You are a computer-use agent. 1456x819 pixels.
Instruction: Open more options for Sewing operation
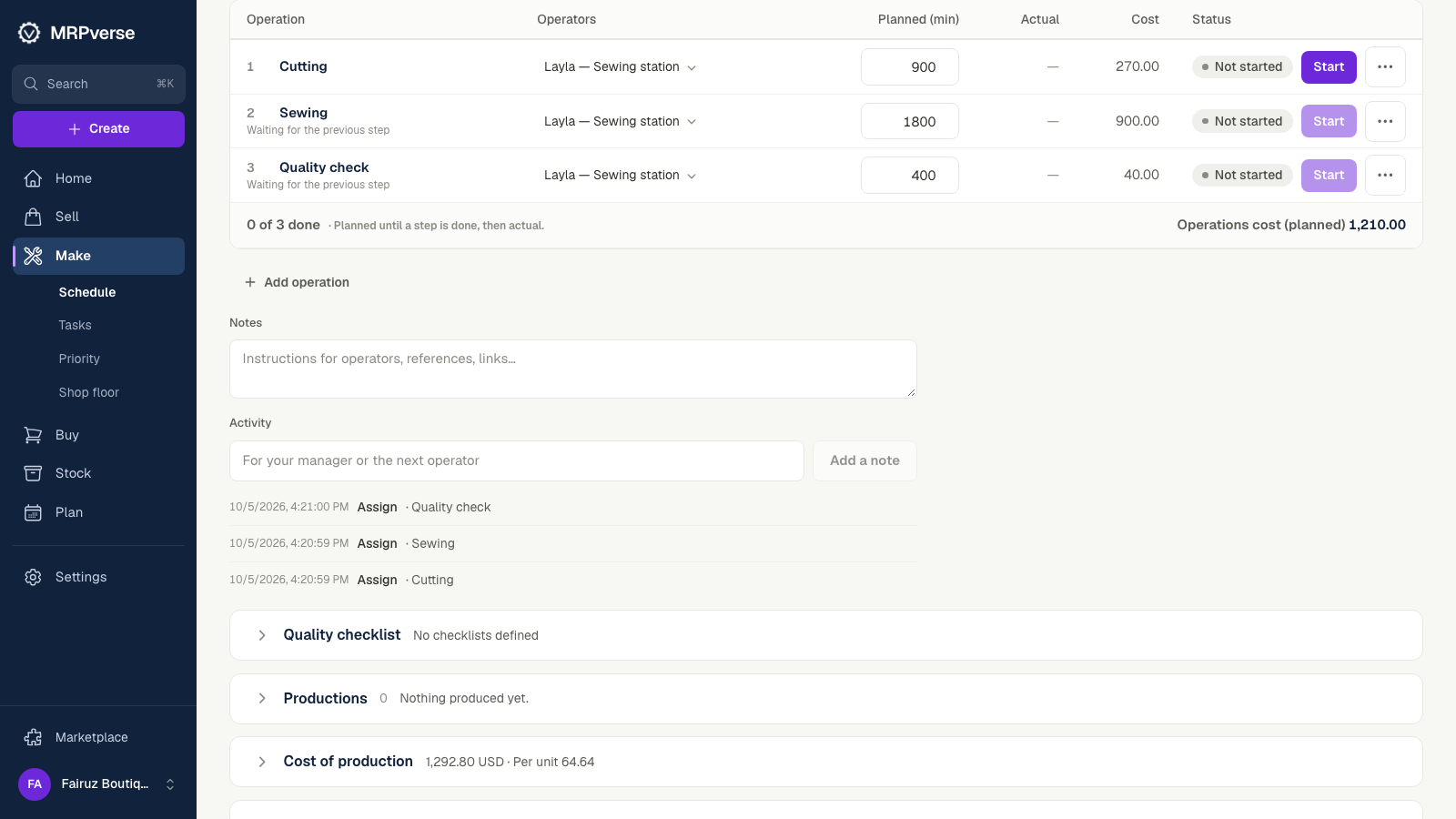click(1385, 121)
